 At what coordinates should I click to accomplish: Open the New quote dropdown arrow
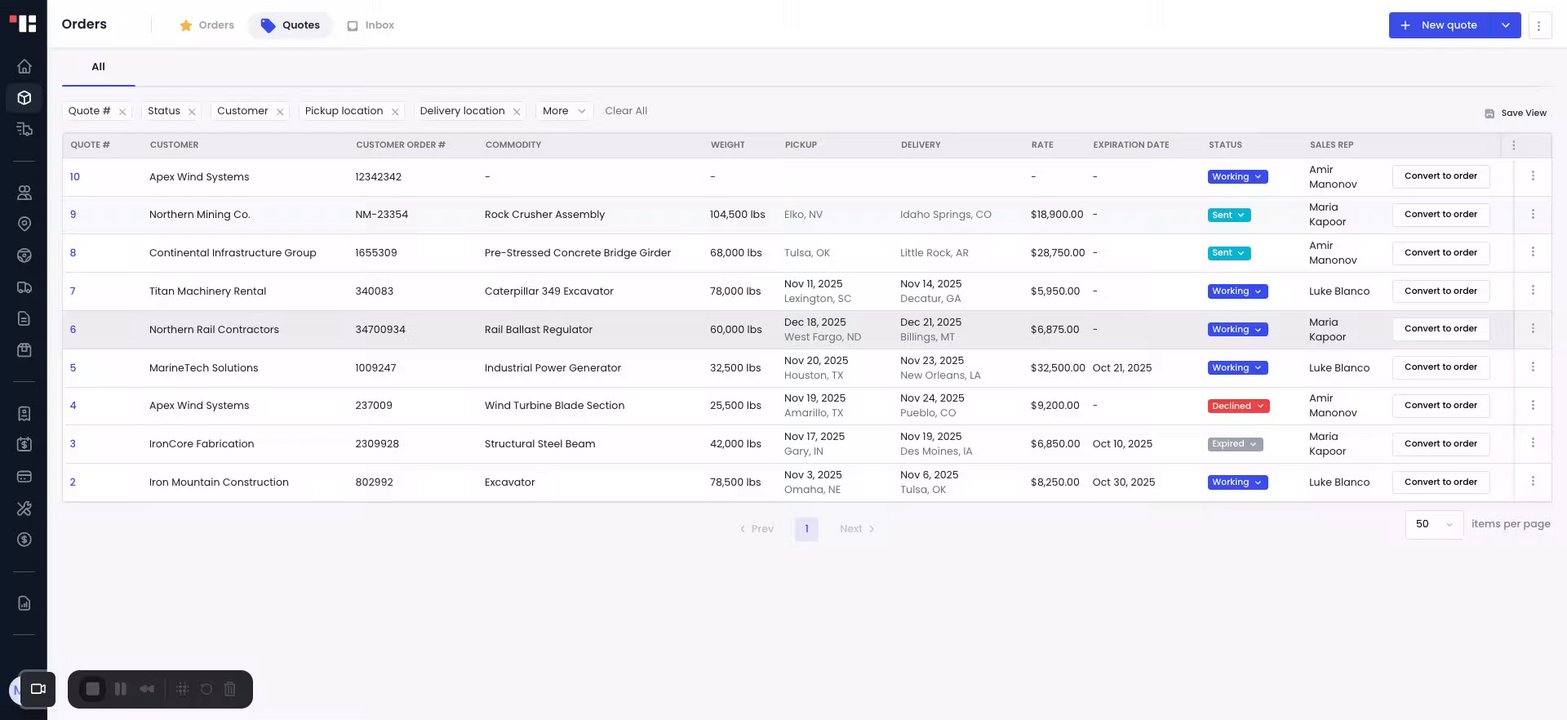click(1505, 25)
